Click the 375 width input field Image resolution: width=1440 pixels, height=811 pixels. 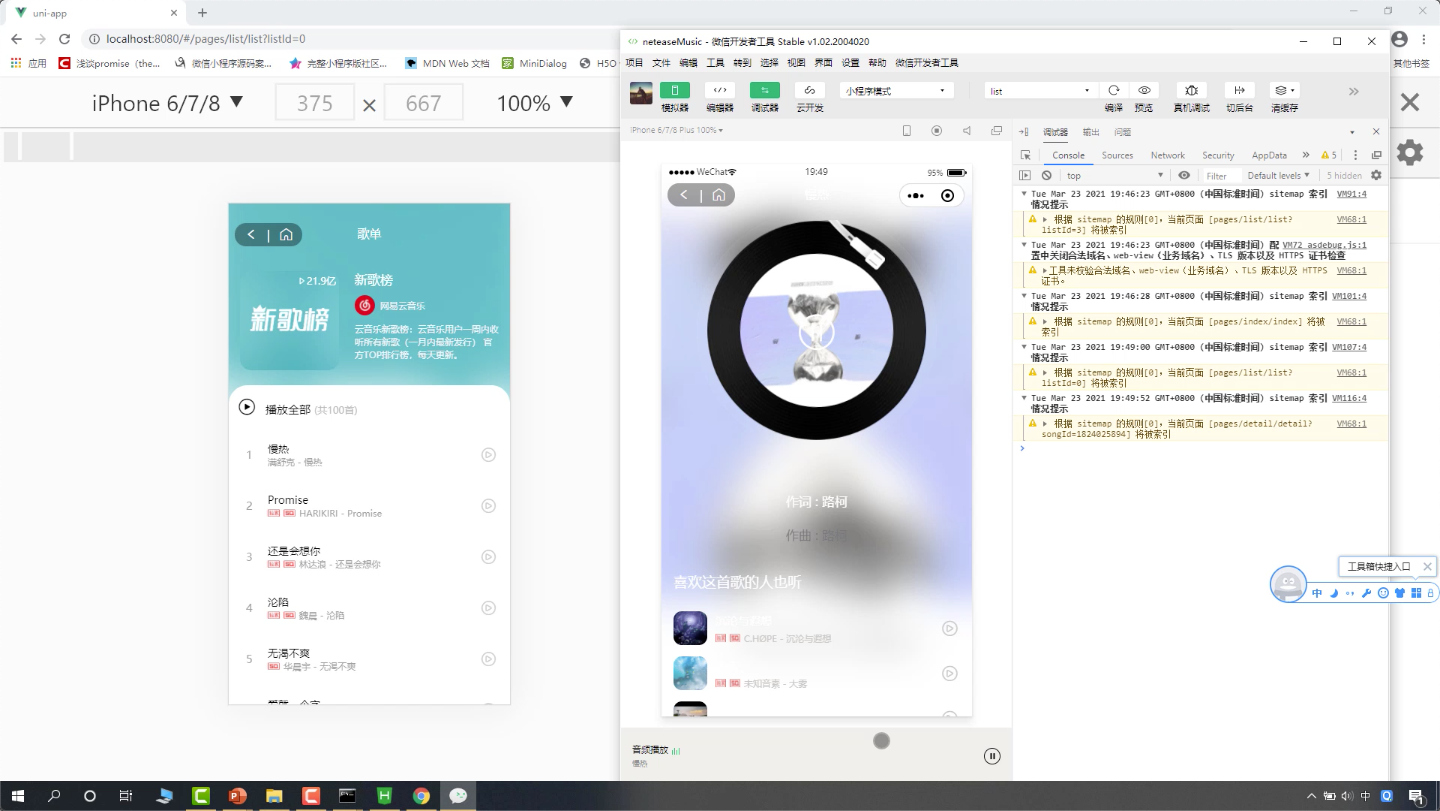pos(314,103)
